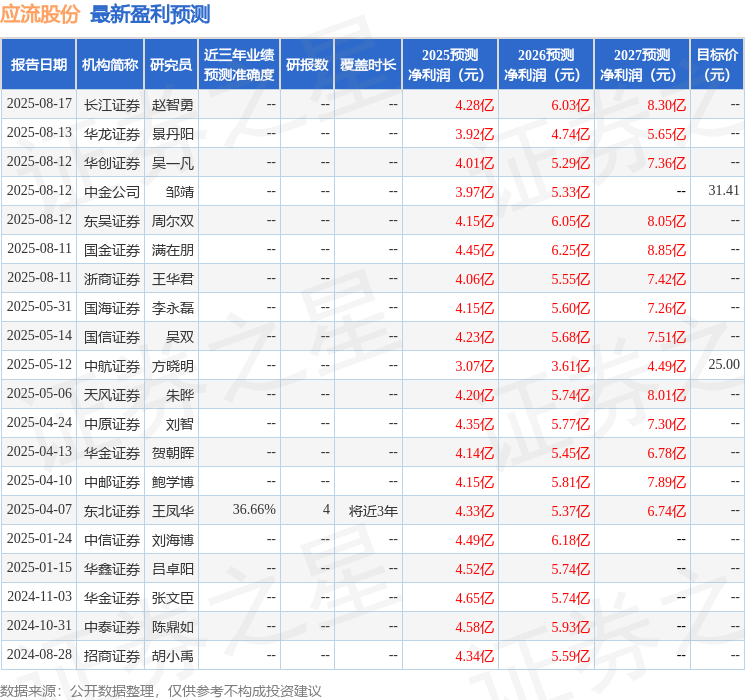The width and height of the screenshot is (745, 700).
Task: Click target price 25.00
Action: pyautogui.click(x=724, y=364)
